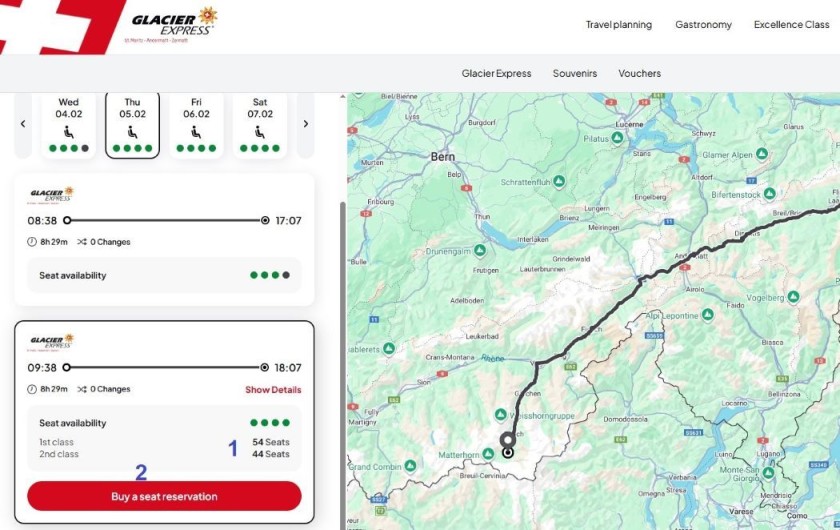Click the Drunengalm marker on map

pos(480,250)
